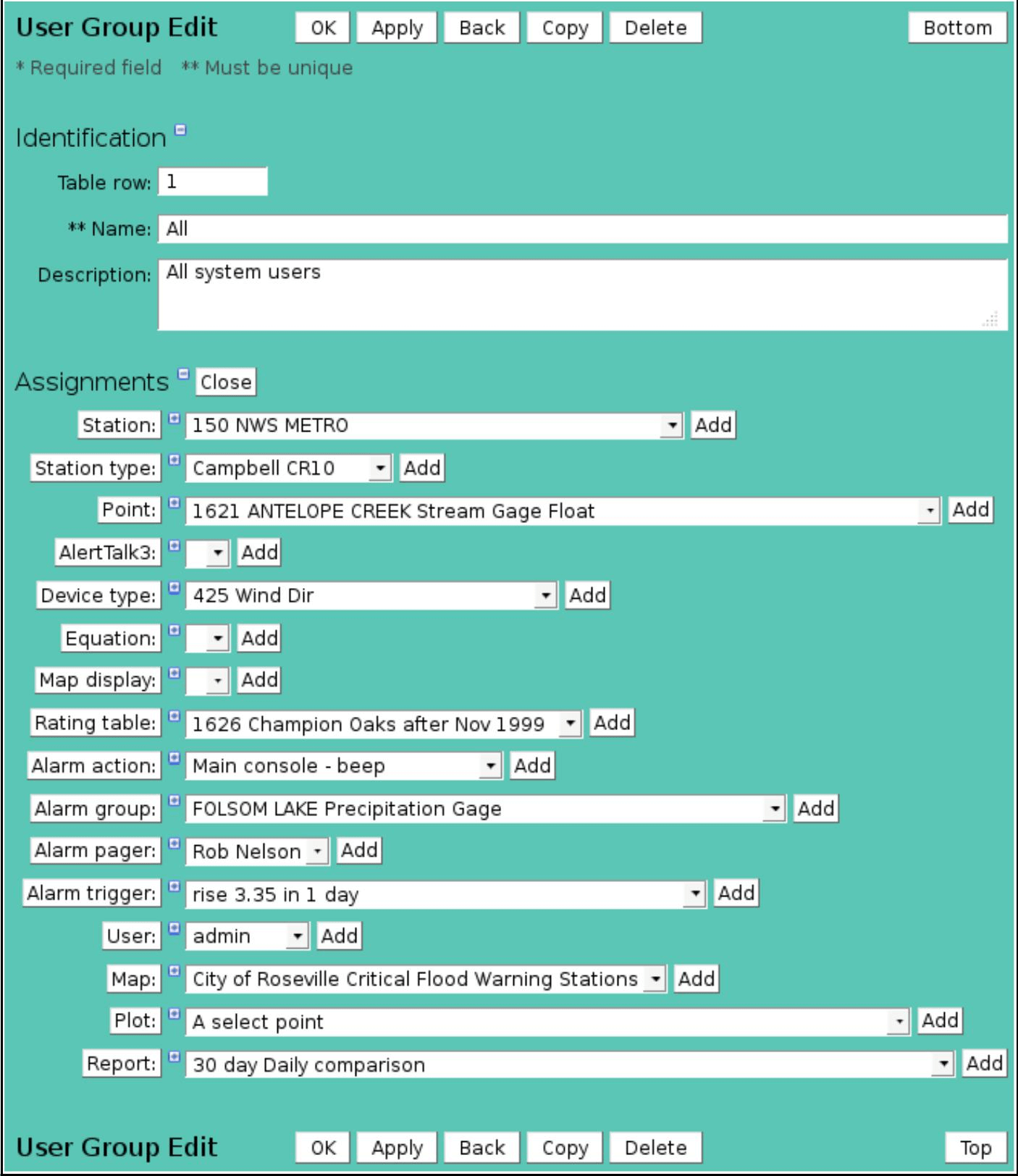Expand the small icon beside Alarm group
Screen dimensions: 1018x1176
click(174, 801)
